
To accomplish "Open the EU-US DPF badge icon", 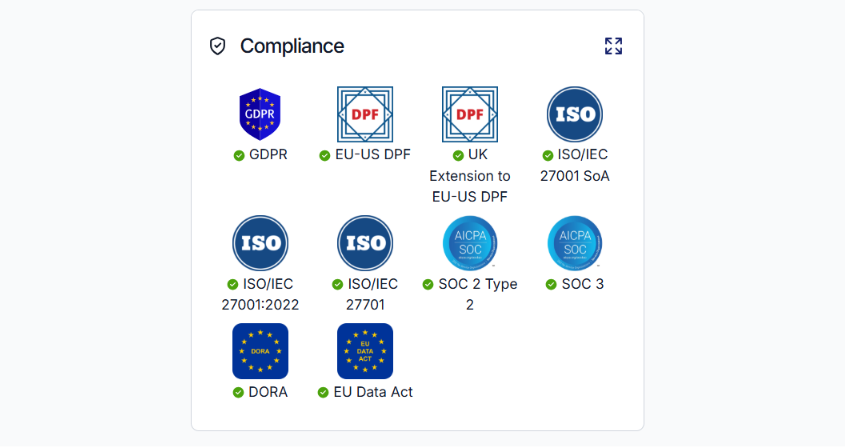I will pos(365,114).
